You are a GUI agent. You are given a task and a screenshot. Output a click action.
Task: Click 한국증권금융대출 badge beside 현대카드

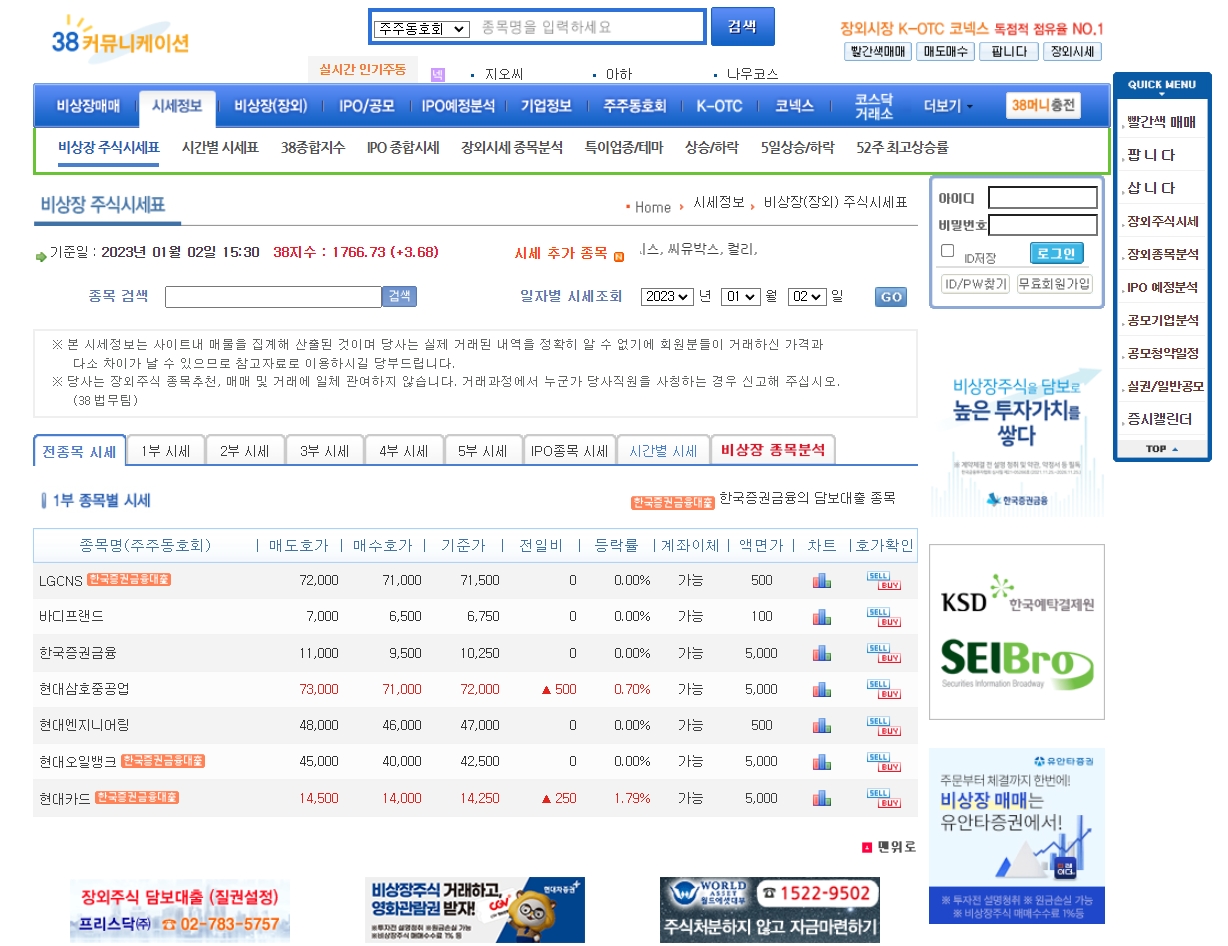pos(137,797)
